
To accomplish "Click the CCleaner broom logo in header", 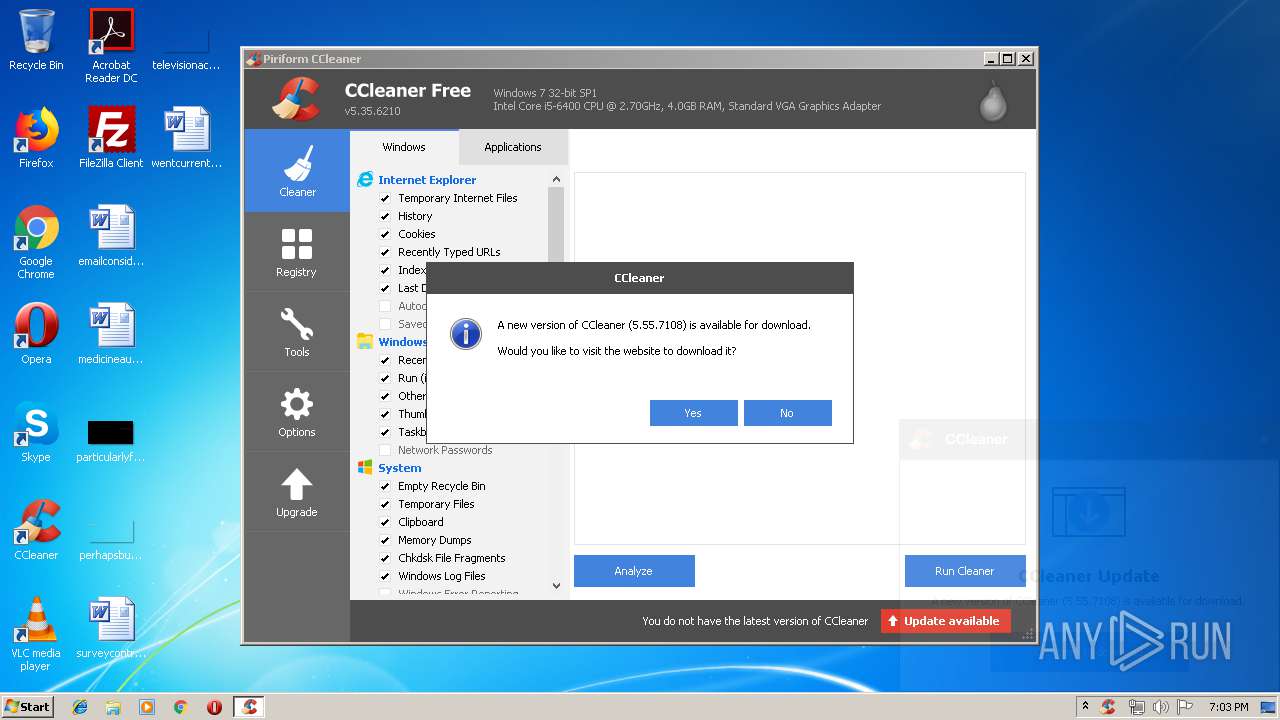I will point(296,98).
